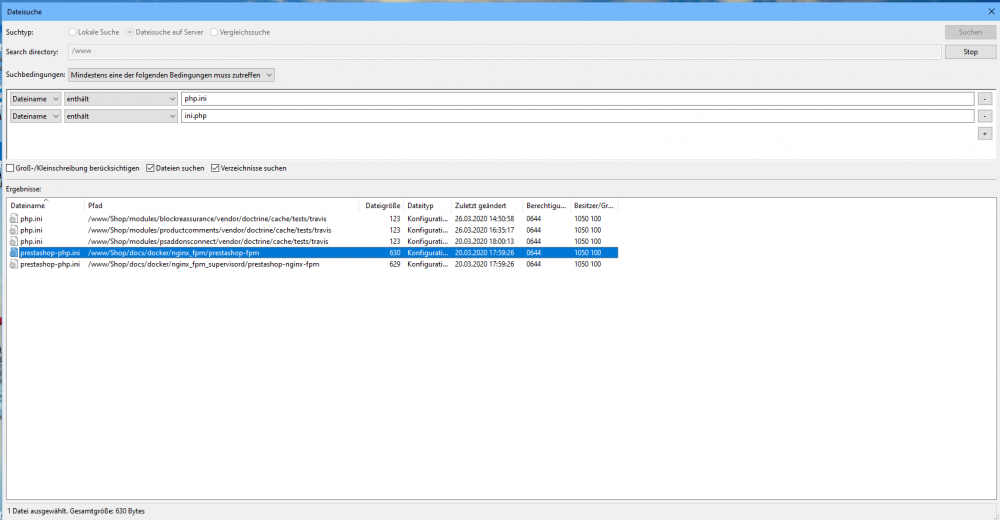
Task: Click file icon of productcomments php.ini row
Action: 14,230
